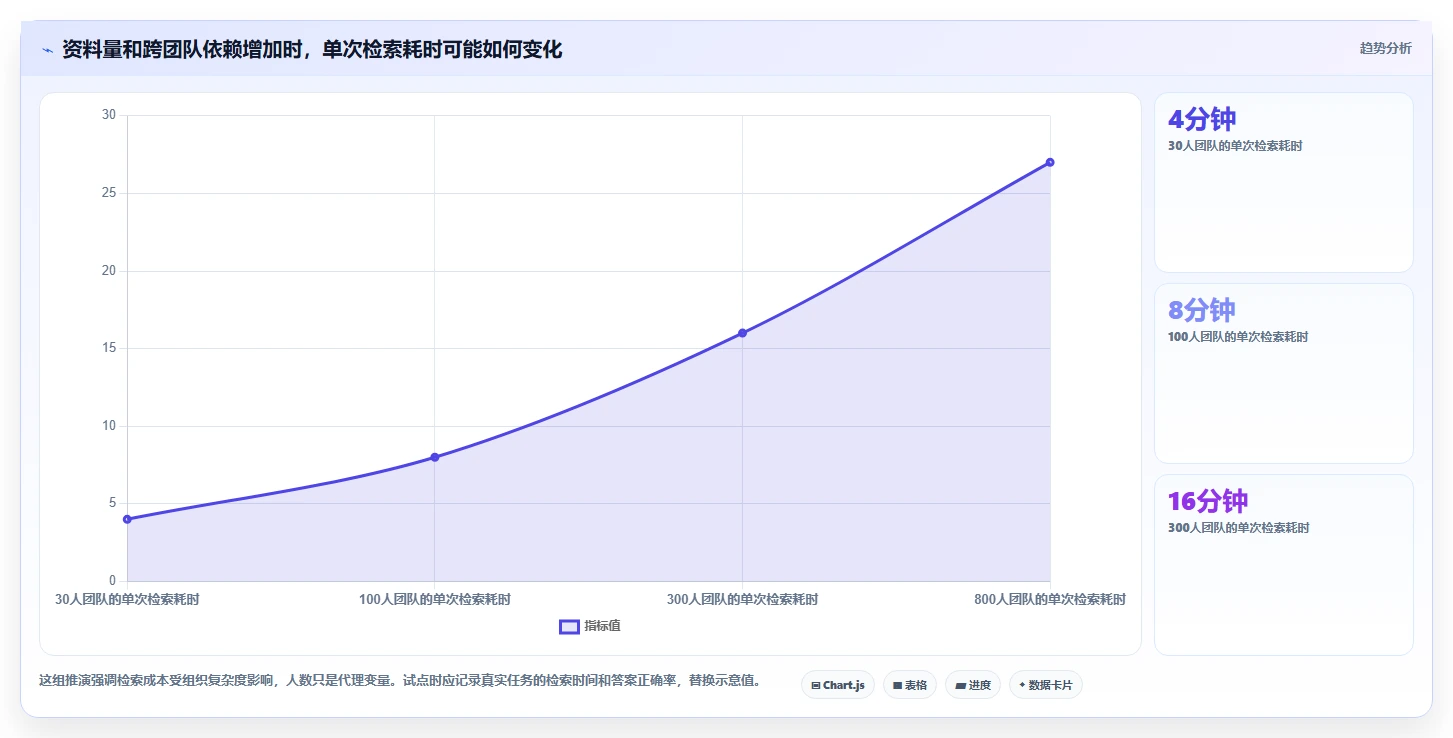This screenshot has width=1453, height=738.
Task: Click the 100人团队 data point on chart
Action: click(435, 457)
